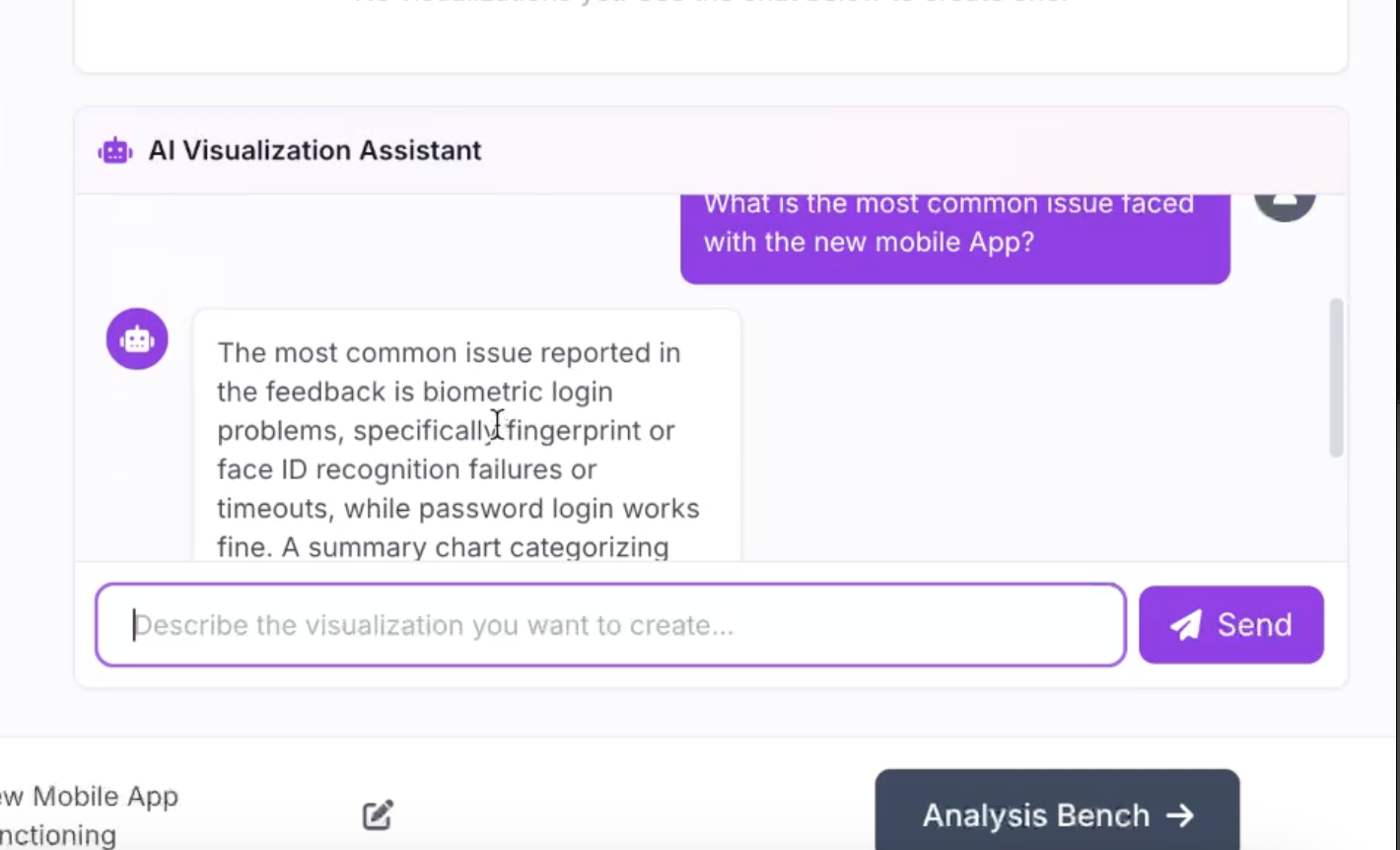The image size is (1400, 850).
Task: Send the chat message
Action: (x=1231, y=625)
